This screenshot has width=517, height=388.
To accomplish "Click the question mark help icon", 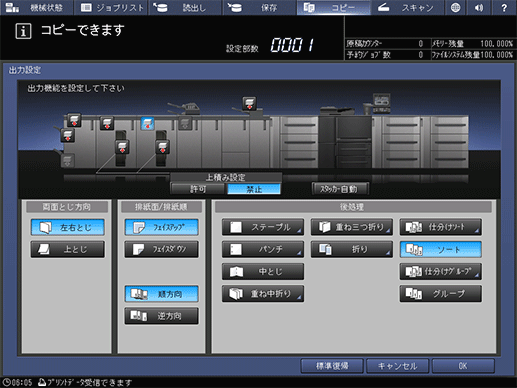I will pyautogui.click(x=504, y=7).
